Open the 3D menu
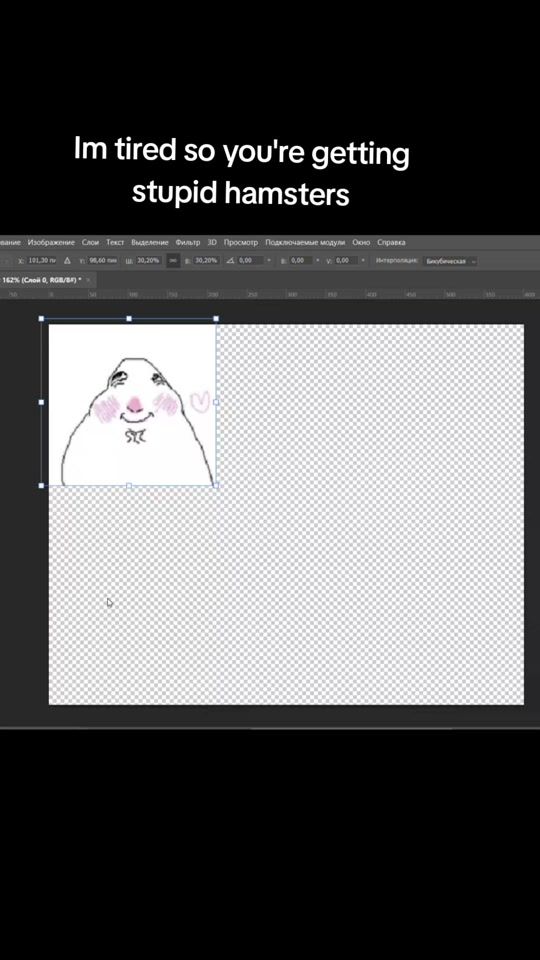Screen dimensions: 540x960 click(x=212, y=242)
